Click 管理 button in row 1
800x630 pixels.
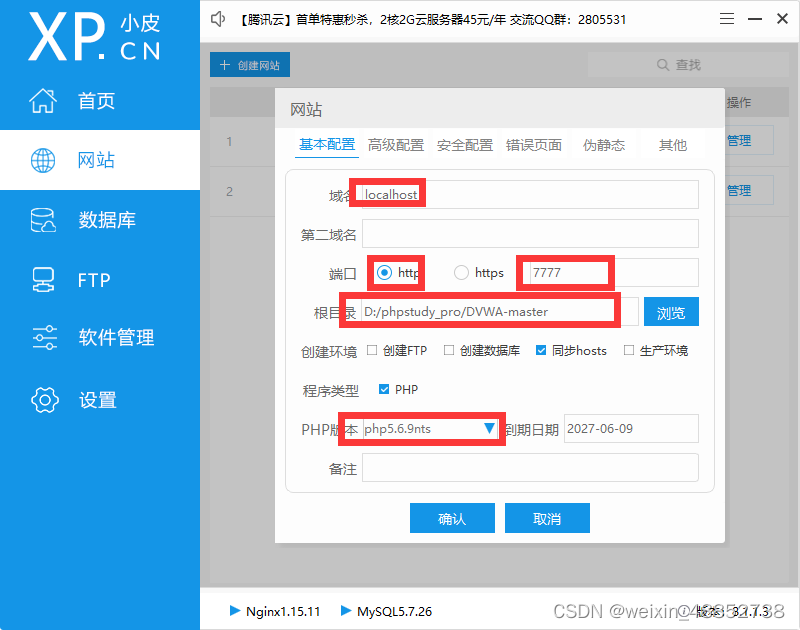click(739, 140)
